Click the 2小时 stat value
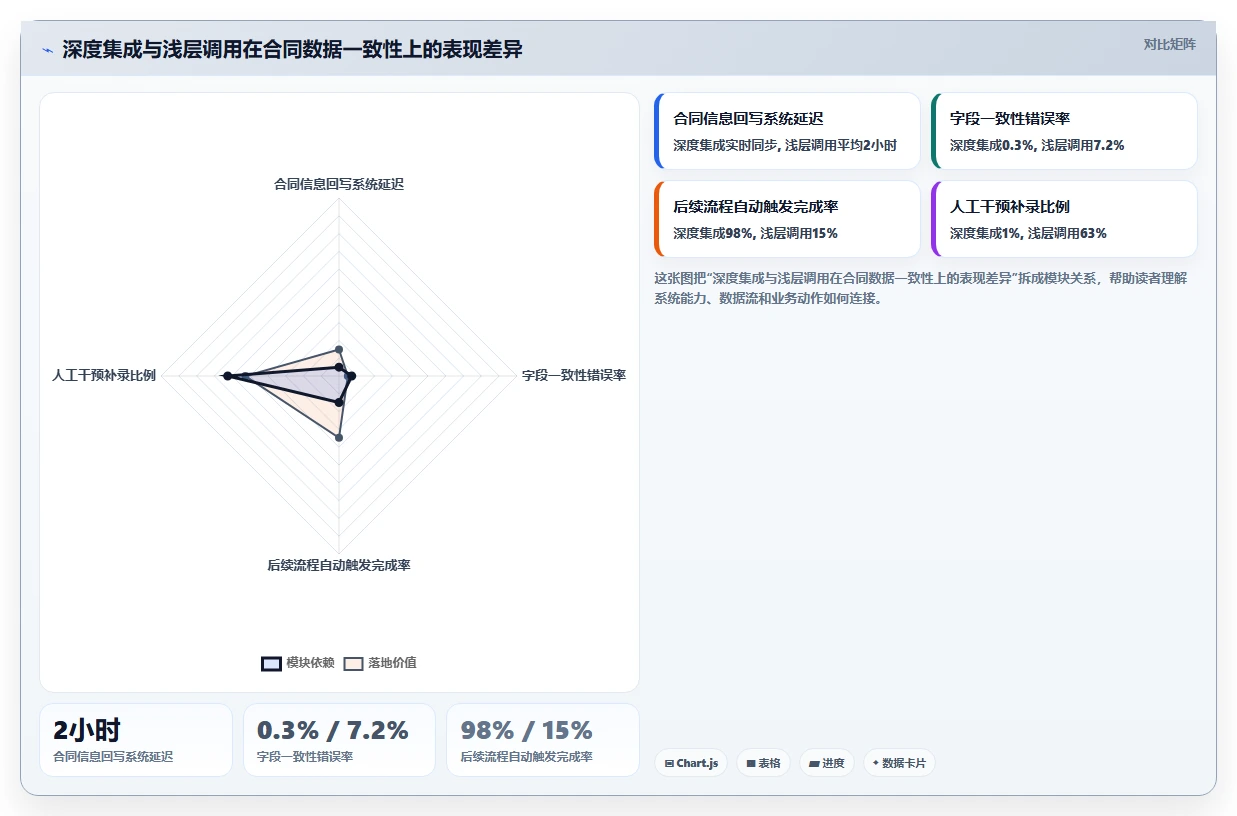The height and width of the screenshot is (816, 1237). (x=86, y=731)
